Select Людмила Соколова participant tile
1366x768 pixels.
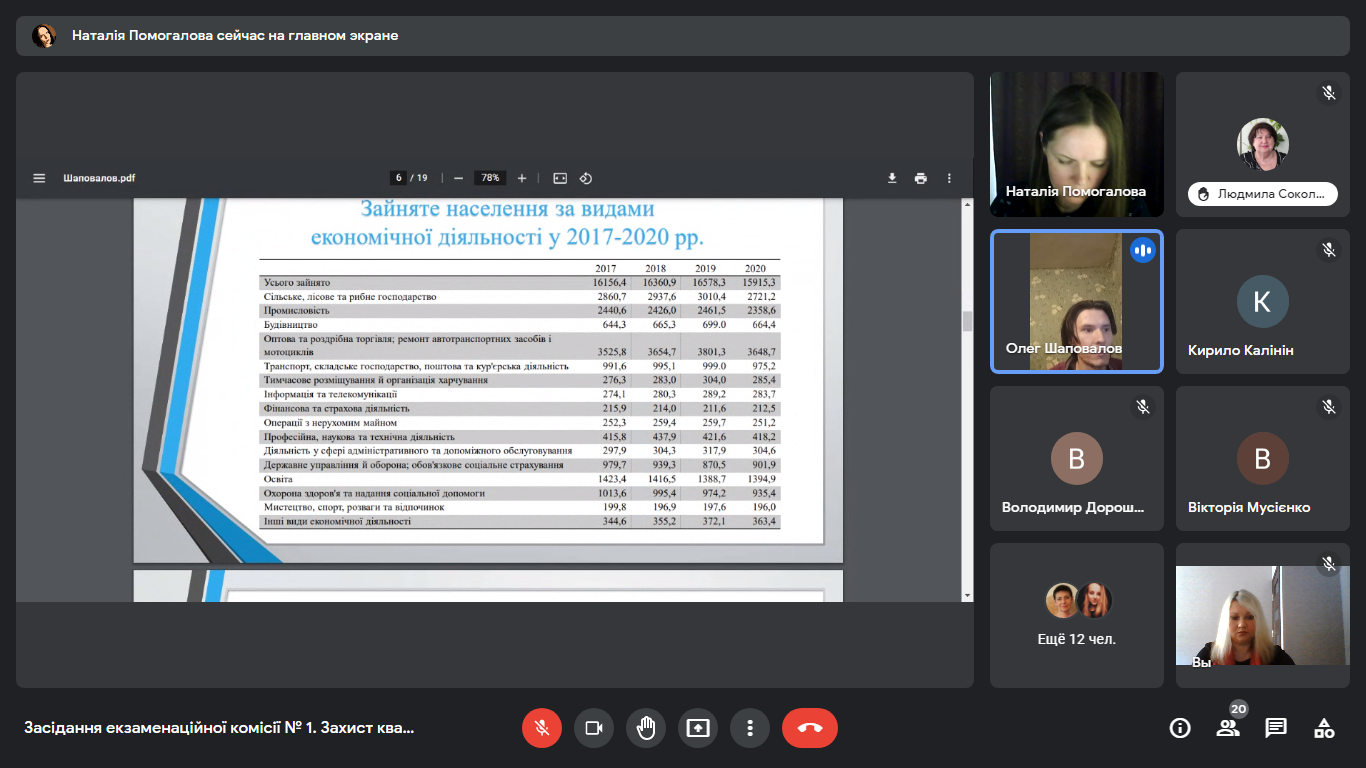click(x=1263, y=144)
